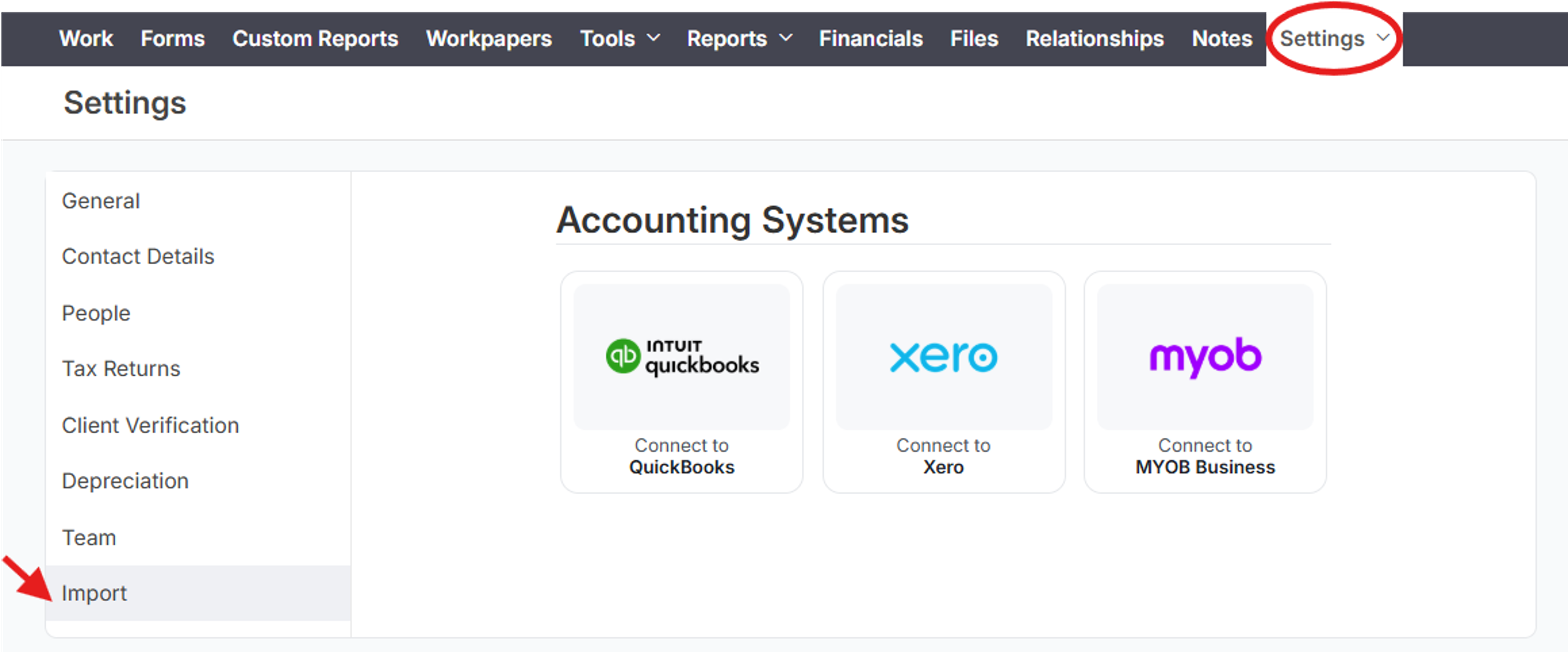
Task: Open Notes from the top bar
Action: (x=1221, y=38)
